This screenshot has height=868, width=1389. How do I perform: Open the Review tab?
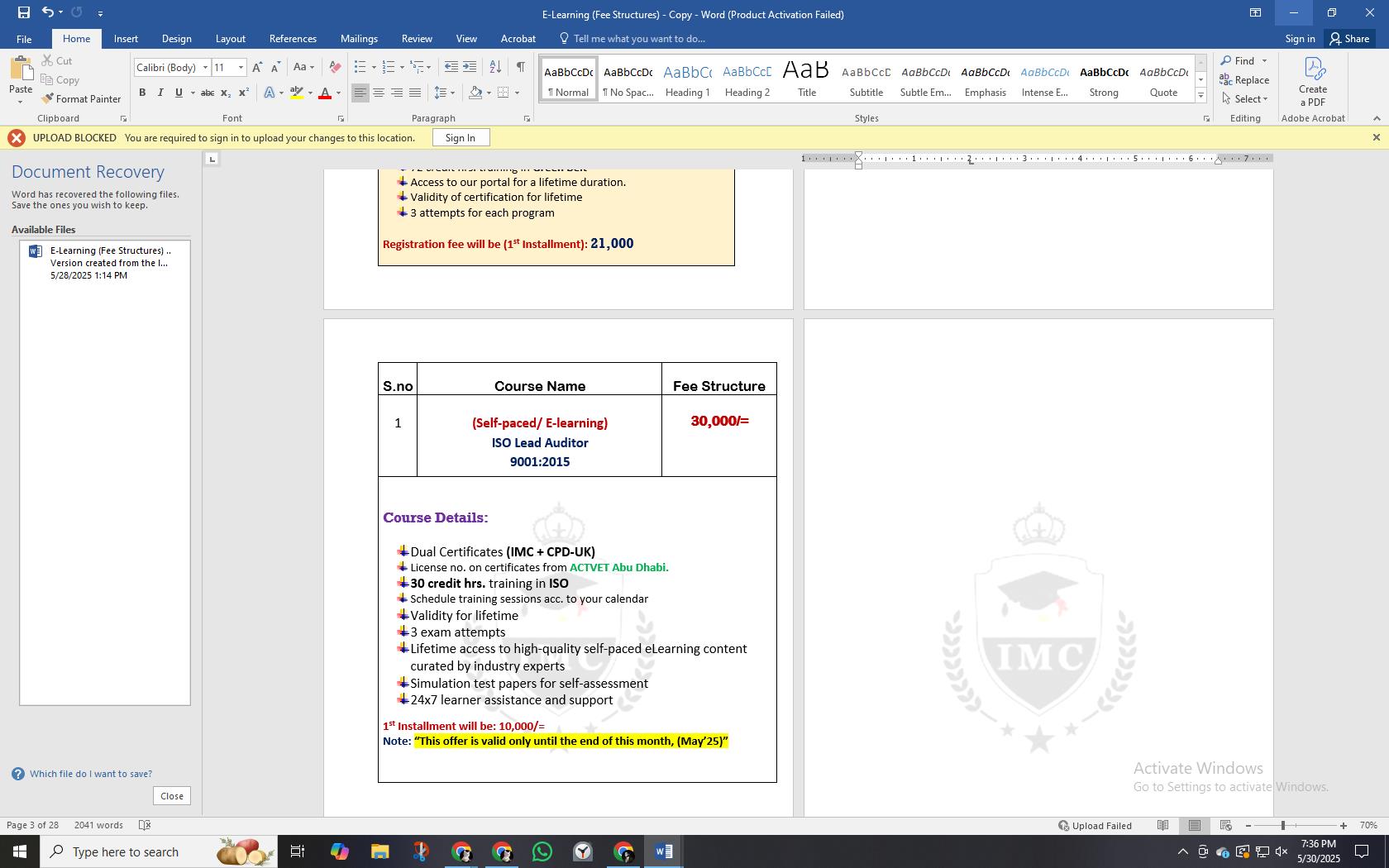coord(417,39)
